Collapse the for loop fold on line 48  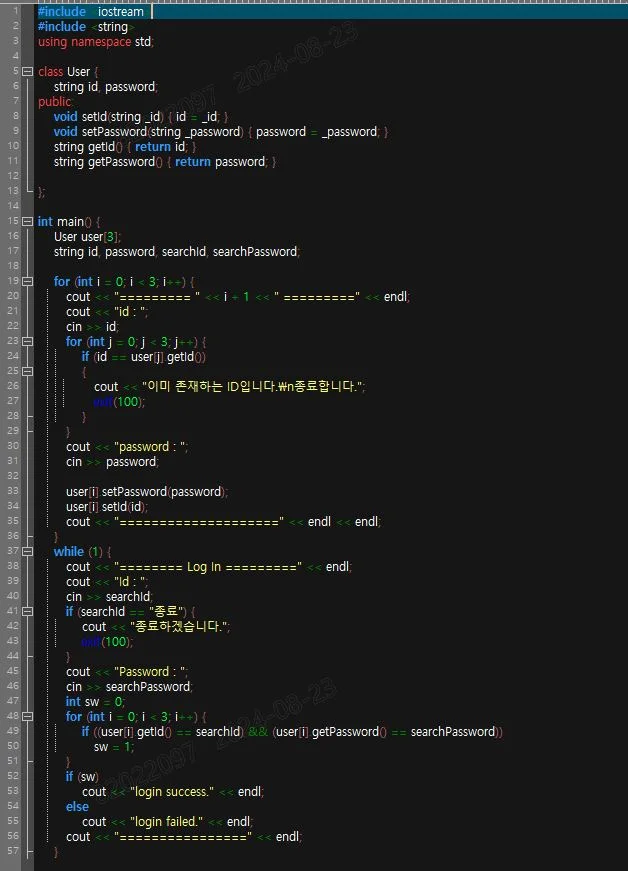pyautogui.click(x=27, y=716)
